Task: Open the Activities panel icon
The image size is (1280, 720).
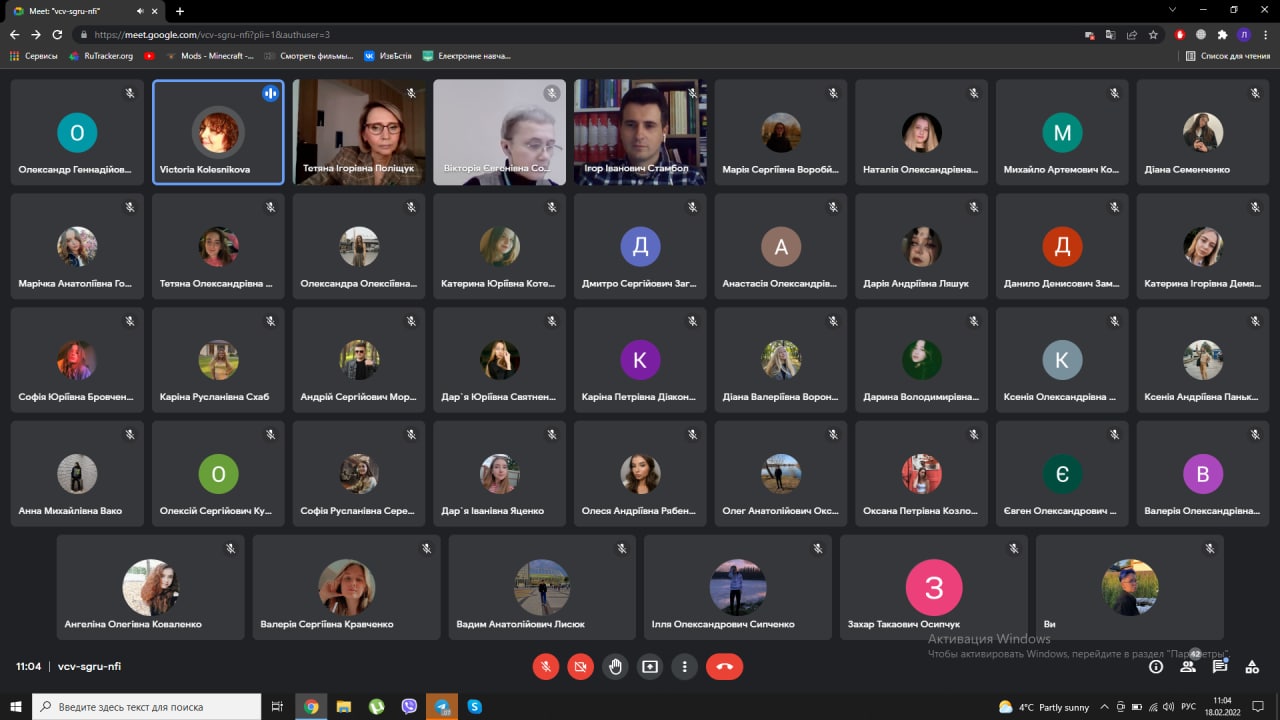Action: (1252, 666)
